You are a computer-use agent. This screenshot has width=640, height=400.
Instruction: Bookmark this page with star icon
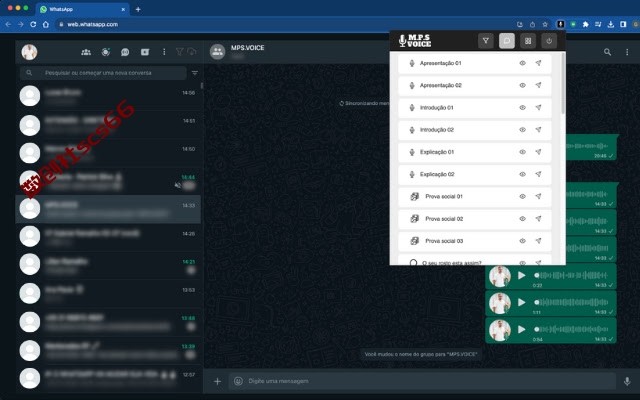click(x=545, y=24)
